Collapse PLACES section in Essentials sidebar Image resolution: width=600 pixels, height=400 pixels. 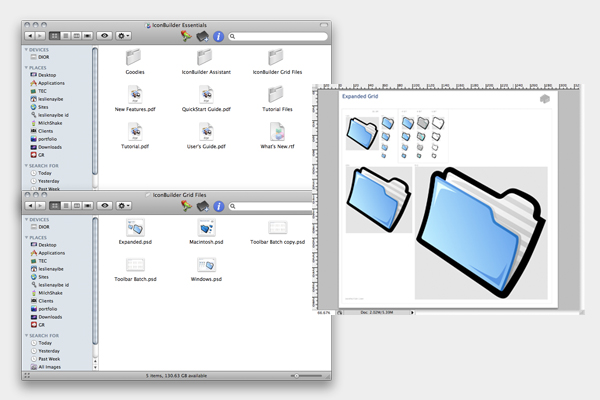26,68
